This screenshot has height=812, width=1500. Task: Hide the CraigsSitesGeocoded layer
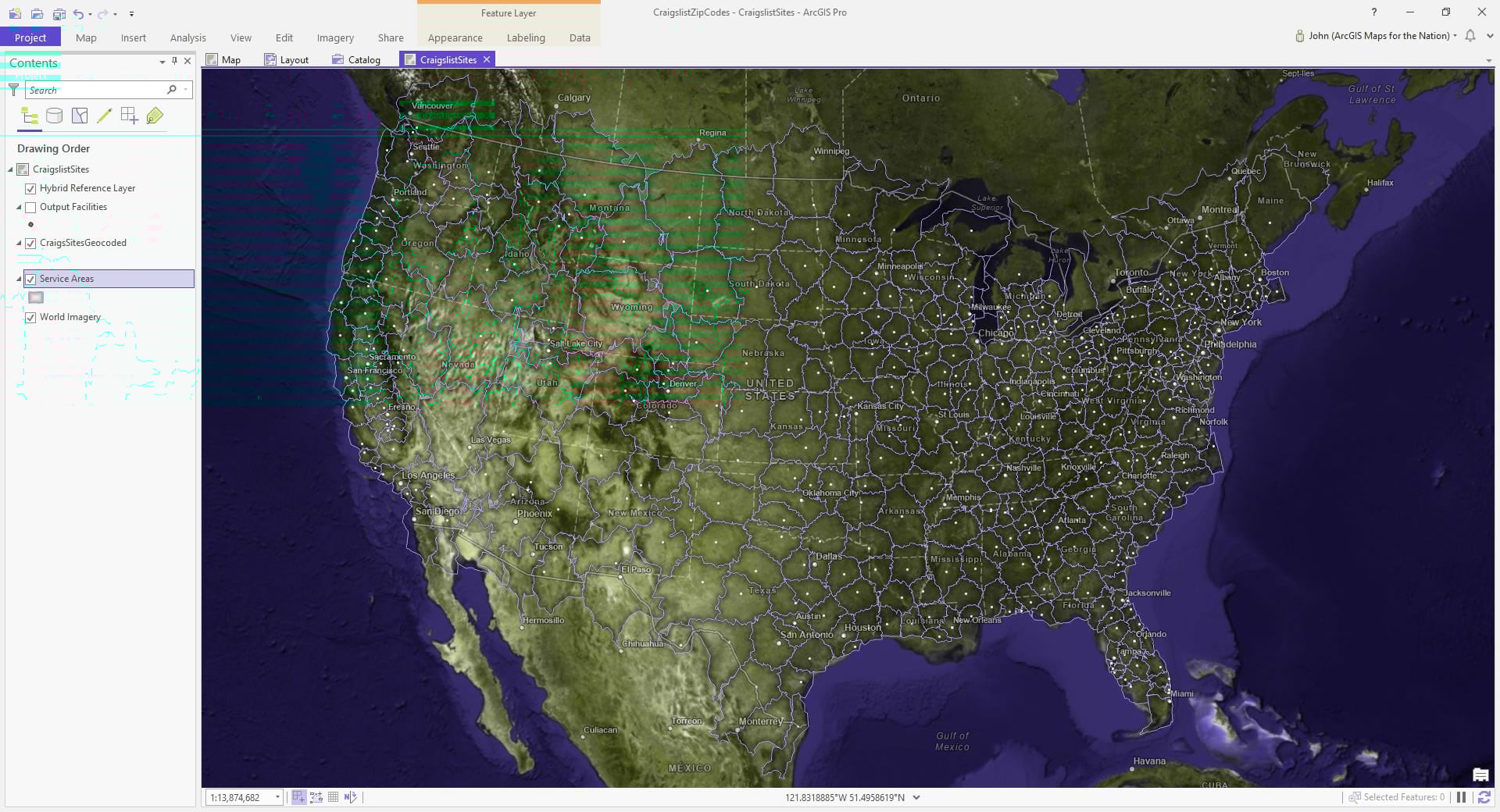tap(30, 244)
